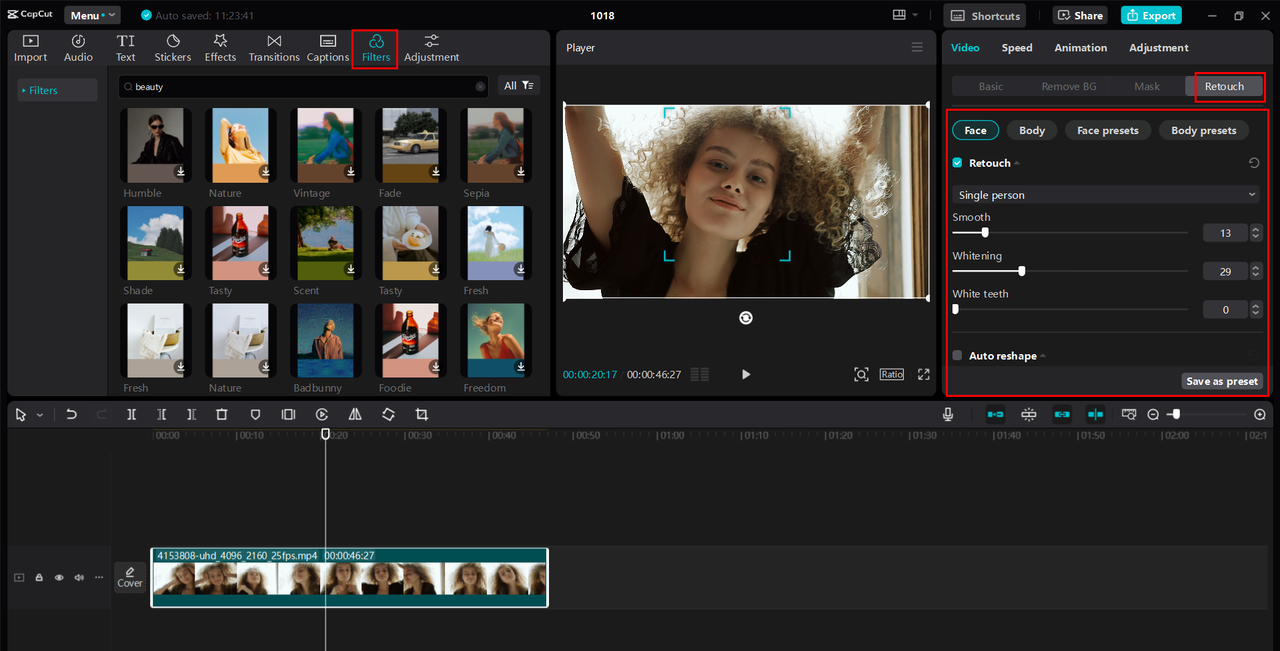Screen dimensions: 1280x651
Task: Zoom in the timeline with plus icon
Action: [1260, 414]
